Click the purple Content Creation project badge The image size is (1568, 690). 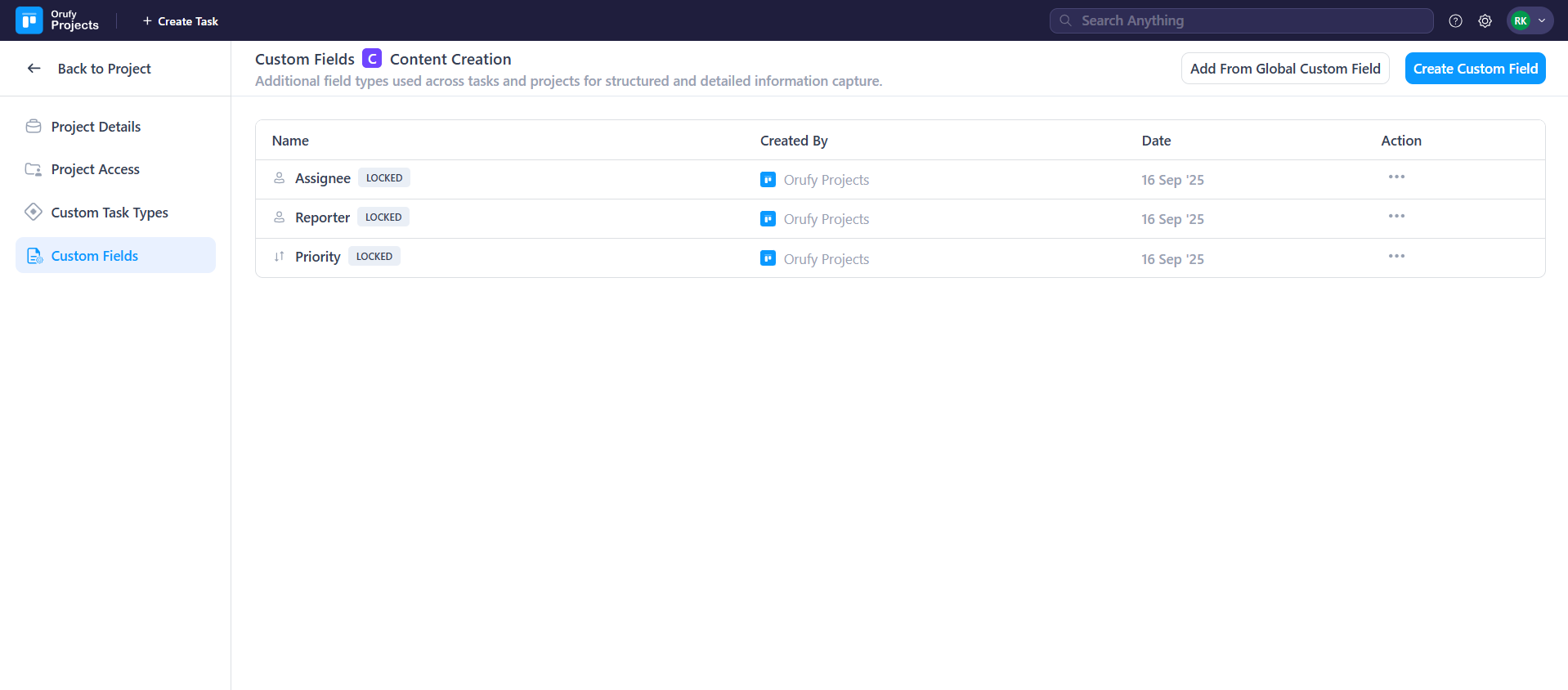click(372, 59)
